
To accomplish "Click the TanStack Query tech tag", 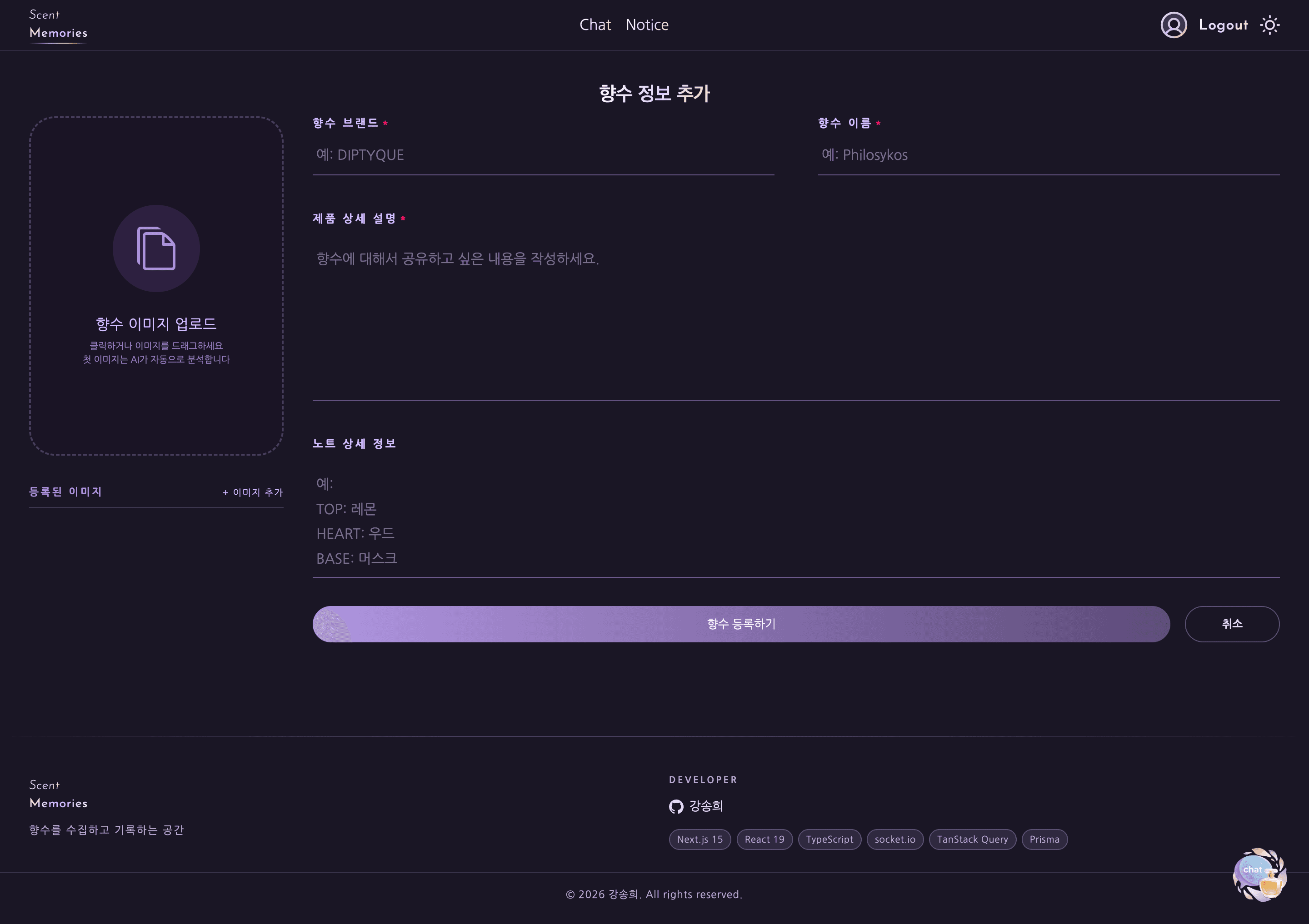I will pos(972,839).
